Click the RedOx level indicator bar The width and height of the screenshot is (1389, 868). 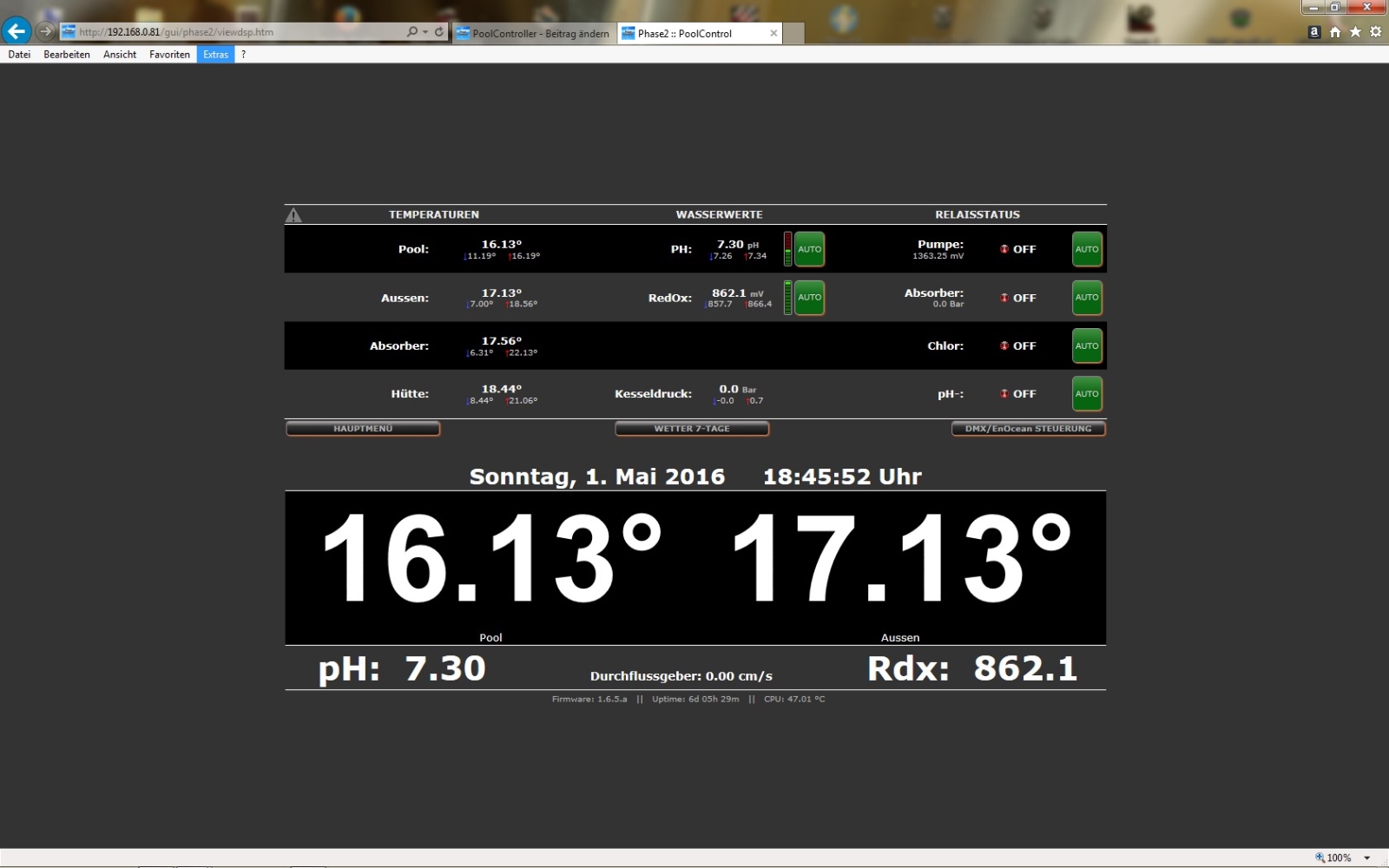pos(787,298)
